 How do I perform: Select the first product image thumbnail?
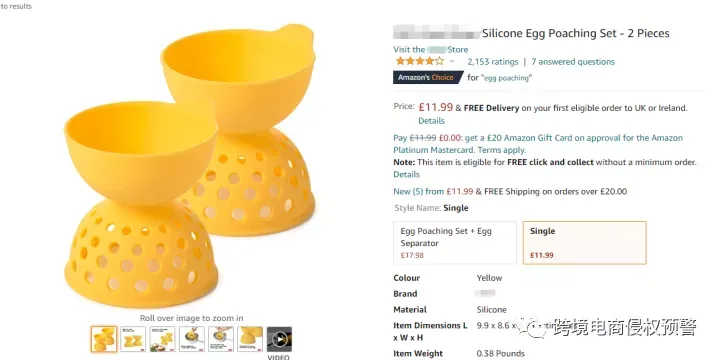[x=103, y=339]
